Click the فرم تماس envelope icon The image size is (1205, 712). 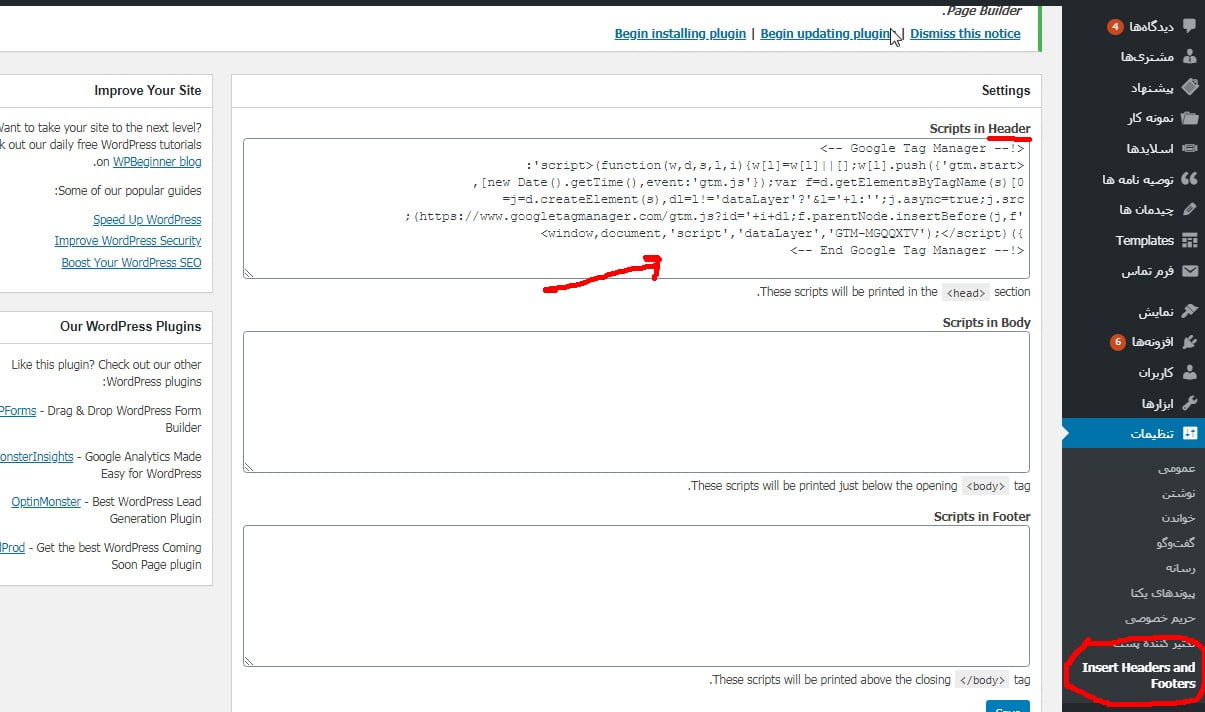pyautogui.click(x=1189, y=271)
